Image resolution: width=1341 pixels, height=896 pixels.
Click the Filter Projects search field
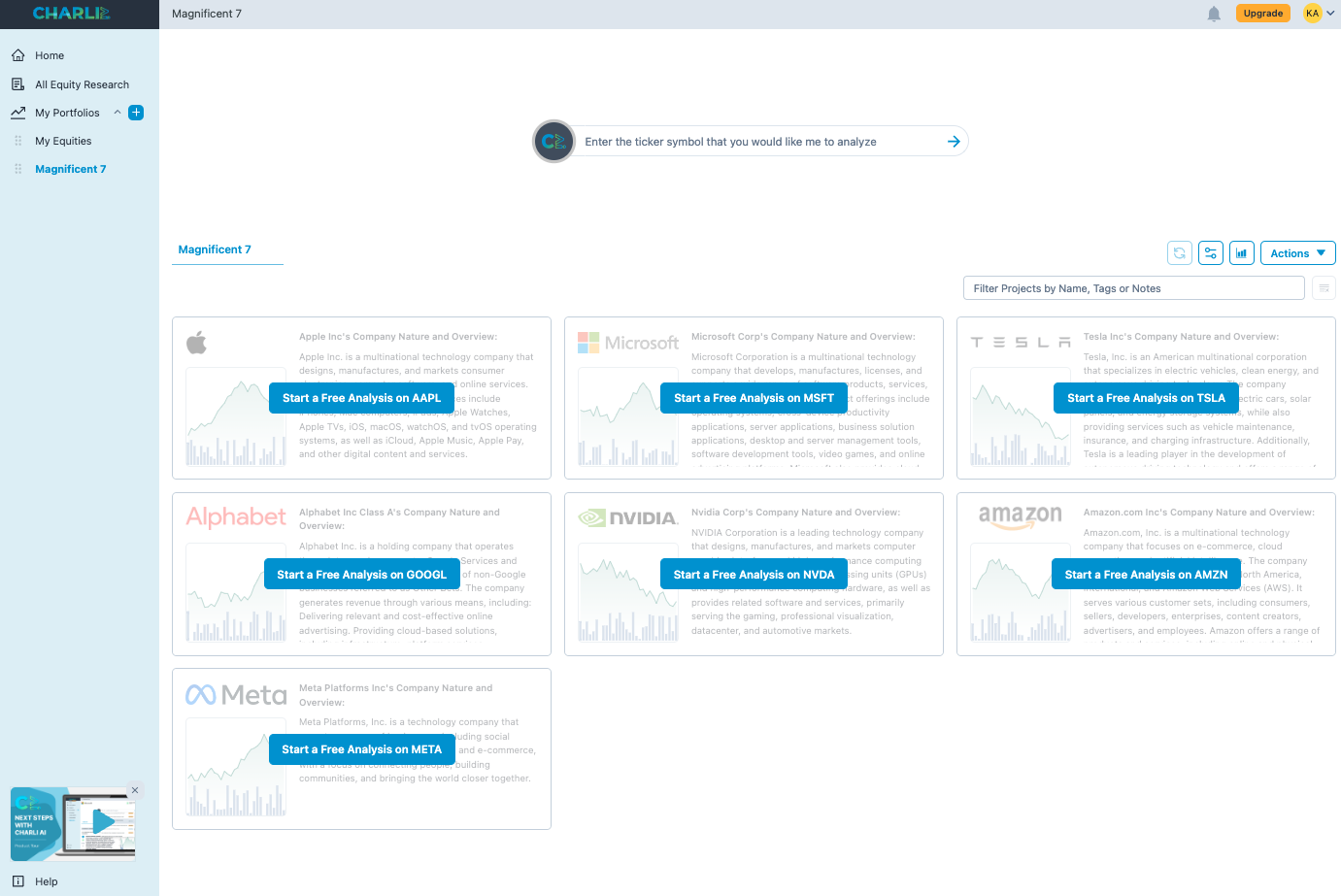[1133, 288]
